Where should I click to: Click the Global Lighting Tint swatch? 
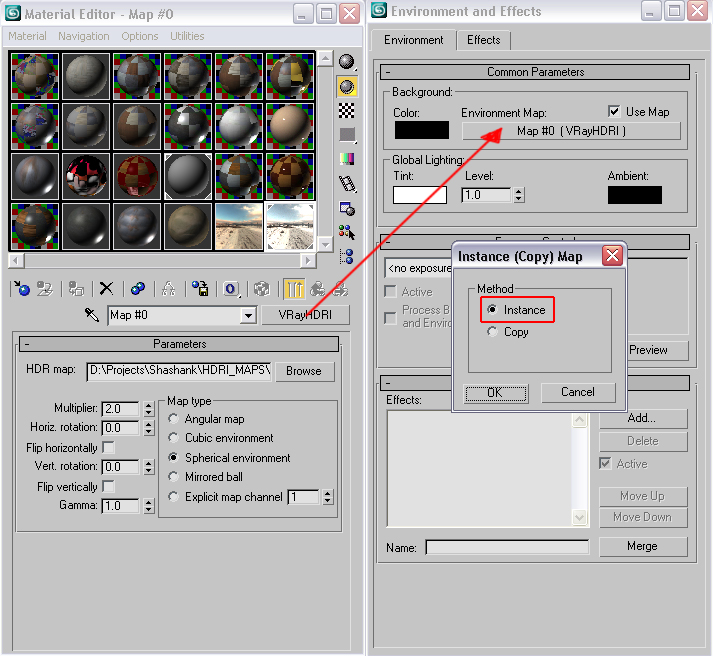pyautogui.click(x=419, y=195)
